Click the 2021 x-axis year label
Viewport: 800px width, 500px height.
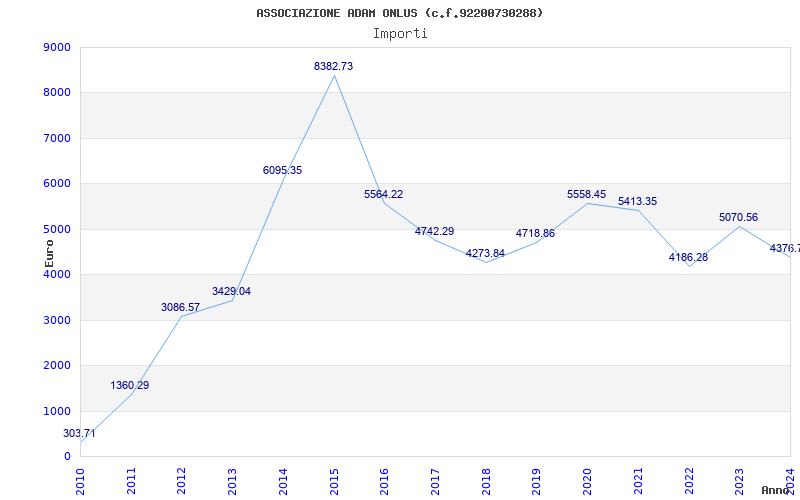click(x=638, y=481)
